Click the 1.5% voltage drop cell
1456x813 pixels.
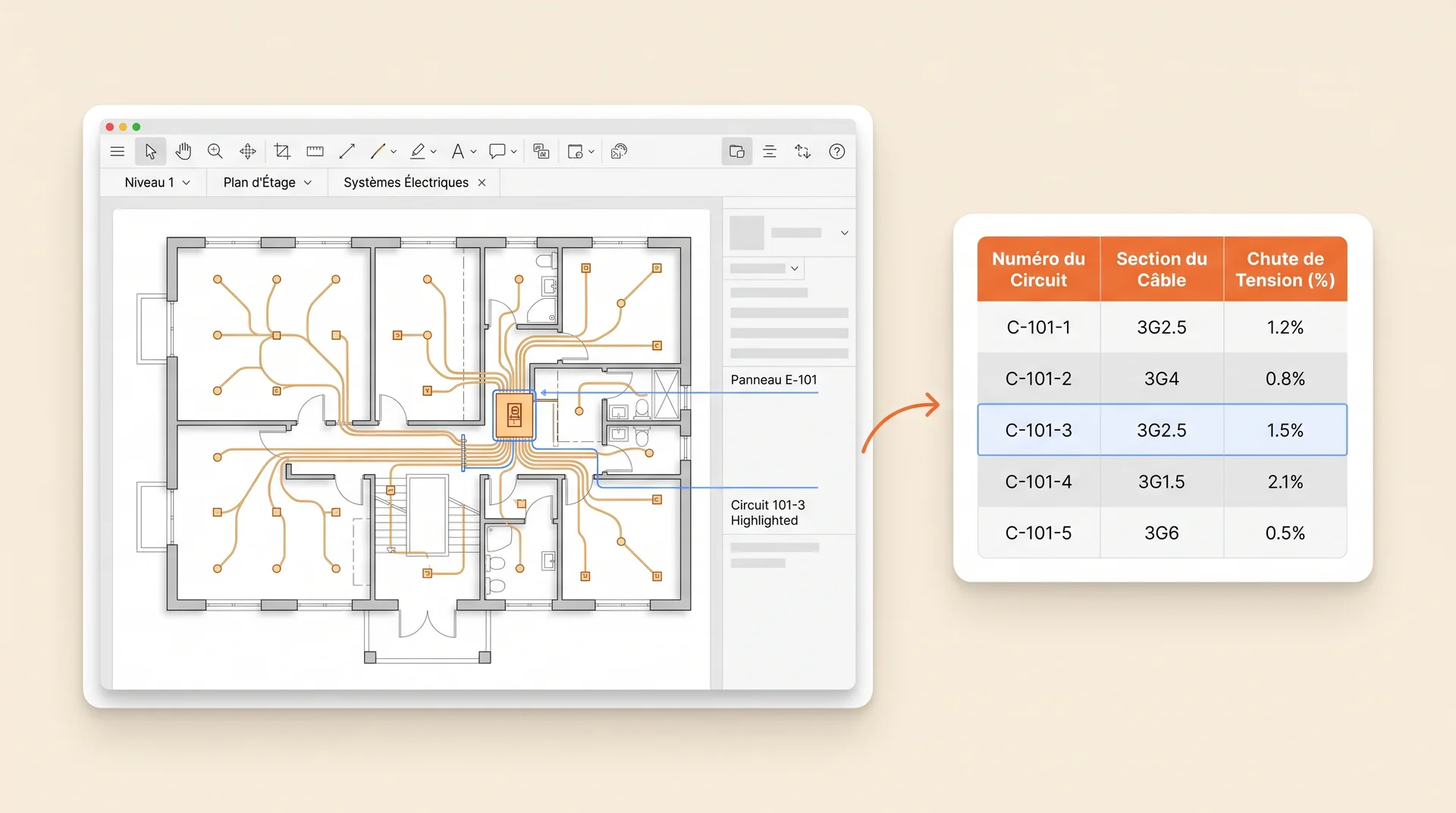(x=1285, y=431)
